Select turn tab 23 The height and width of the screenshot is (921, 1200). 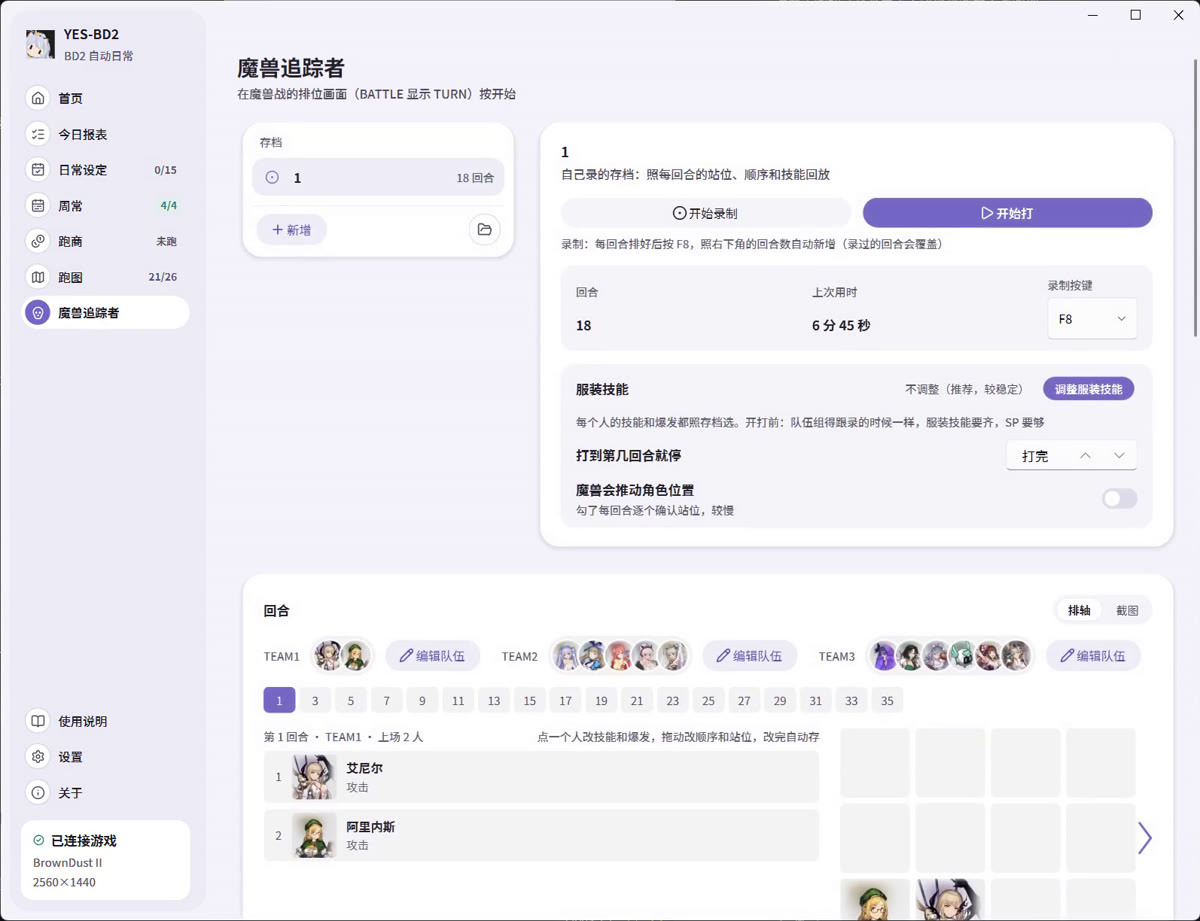pyautogui.click(x=673, y=701)
